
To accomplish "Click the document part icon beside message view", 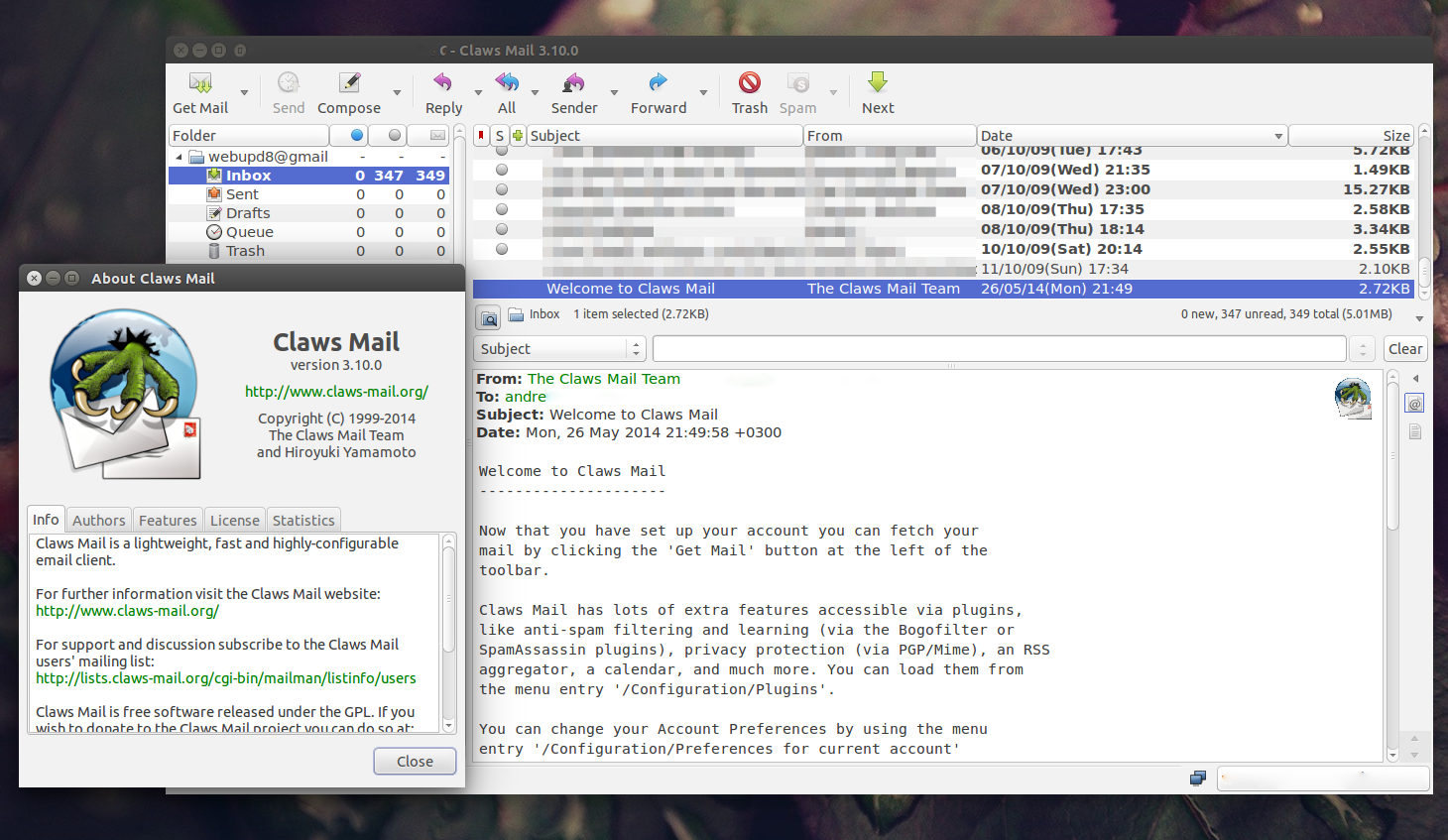I will click(x=1415, y=431).
